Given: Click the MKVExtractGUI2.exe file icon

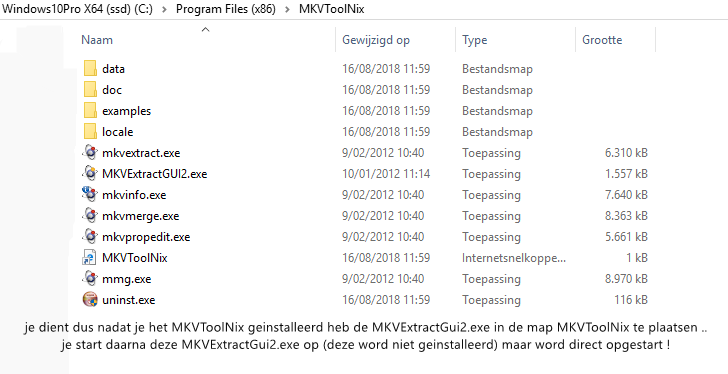Looking at the screenshot, I should pos(90,174).
